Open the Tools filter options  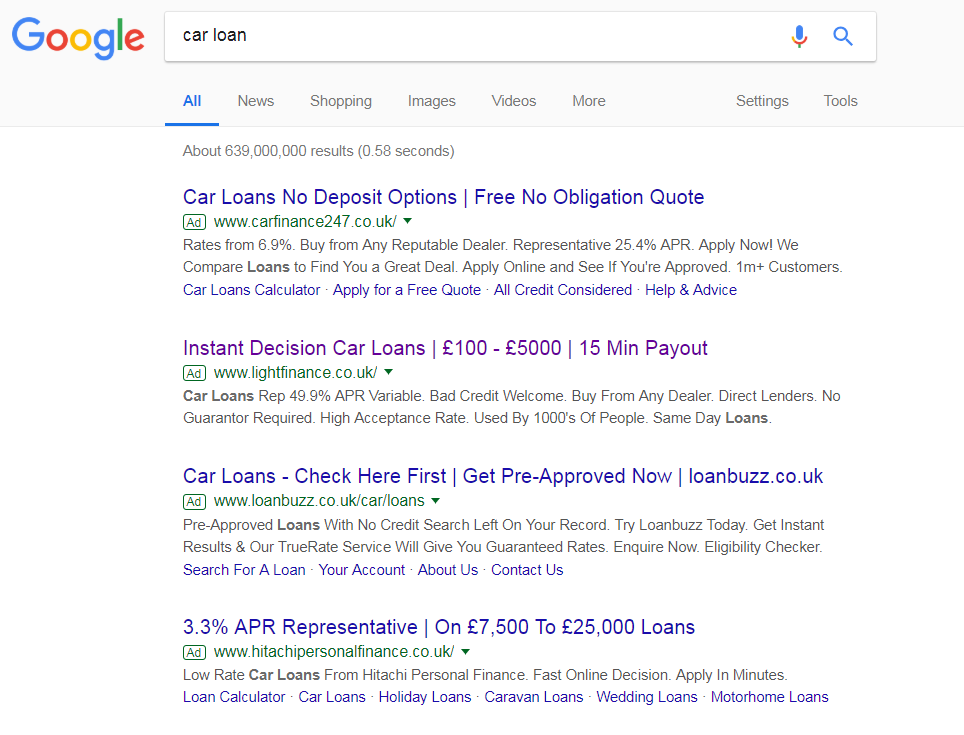(840, 101)
